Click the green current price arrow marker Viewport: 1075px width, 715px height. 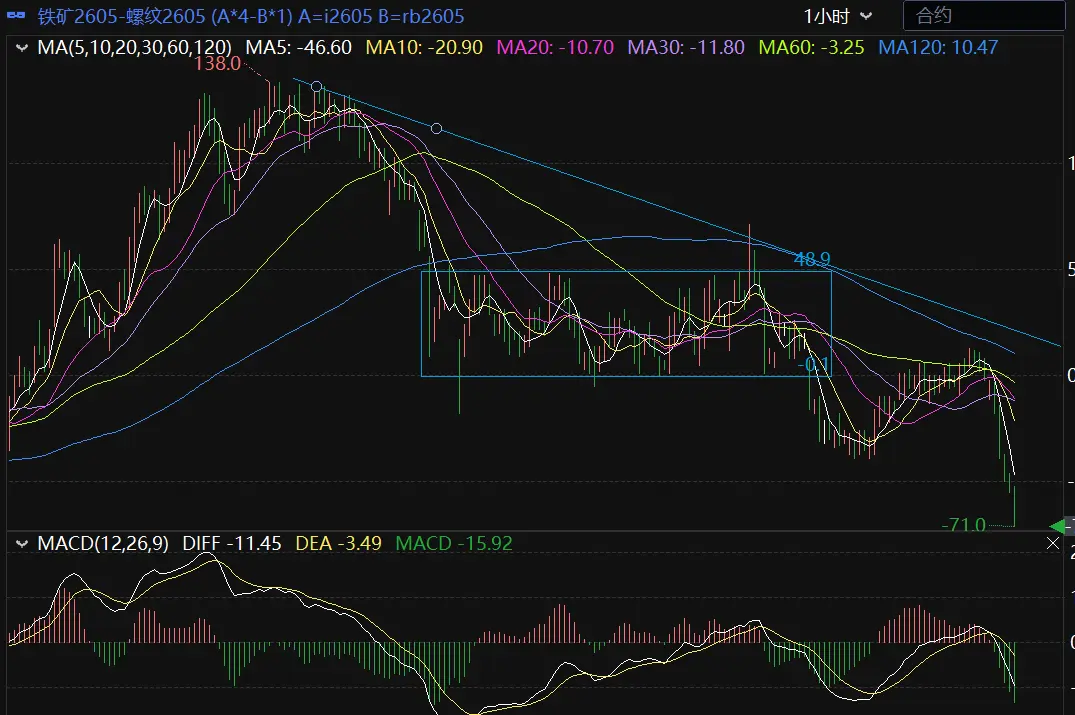(1060, 526)
